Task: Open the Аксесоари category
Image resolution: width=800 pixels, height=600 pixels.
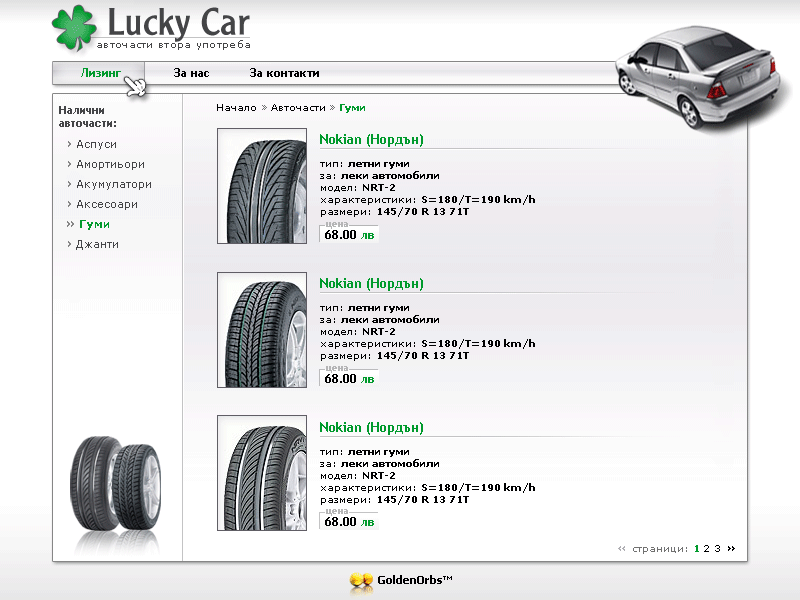Action: [x=107, y=204]
